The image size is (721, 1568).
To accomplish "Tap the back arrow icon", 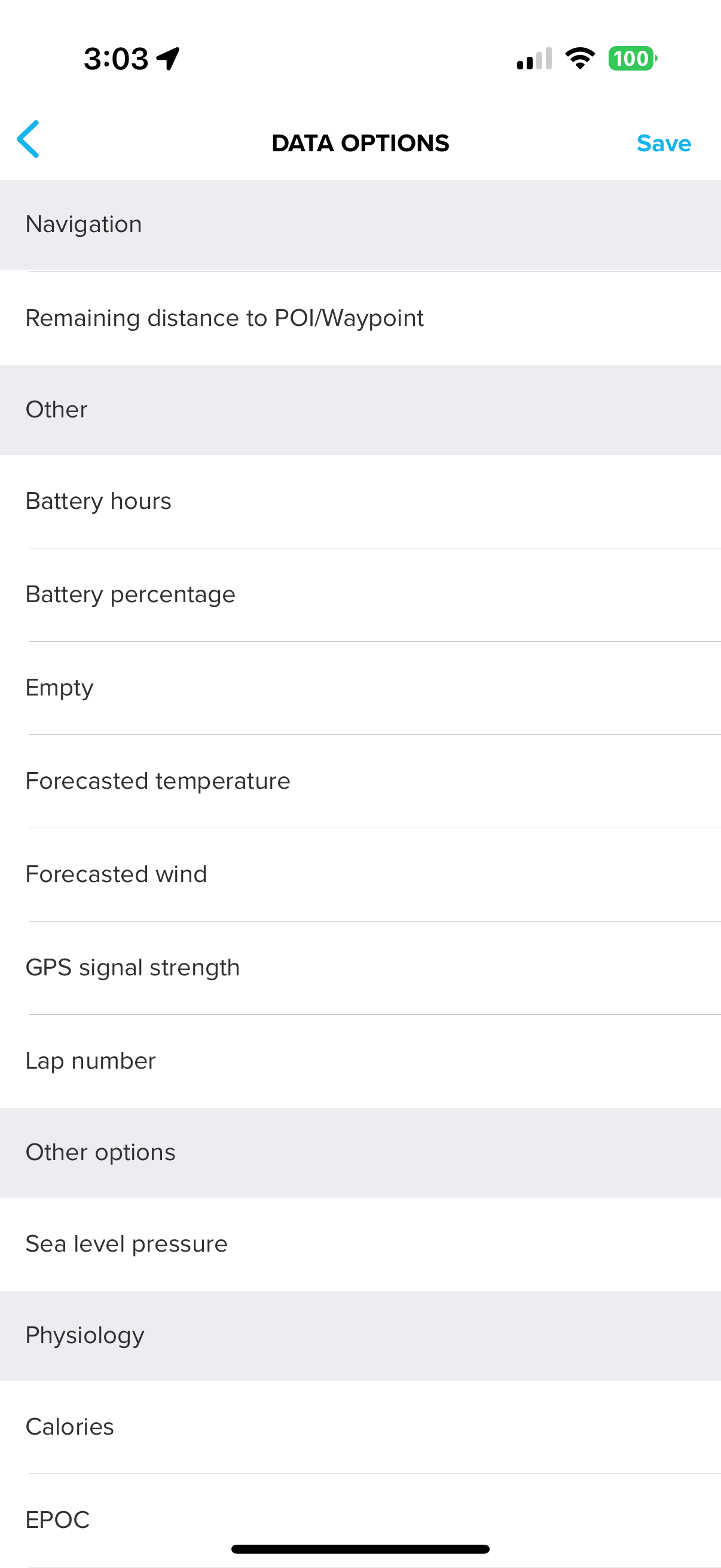I will coord(28,139).
